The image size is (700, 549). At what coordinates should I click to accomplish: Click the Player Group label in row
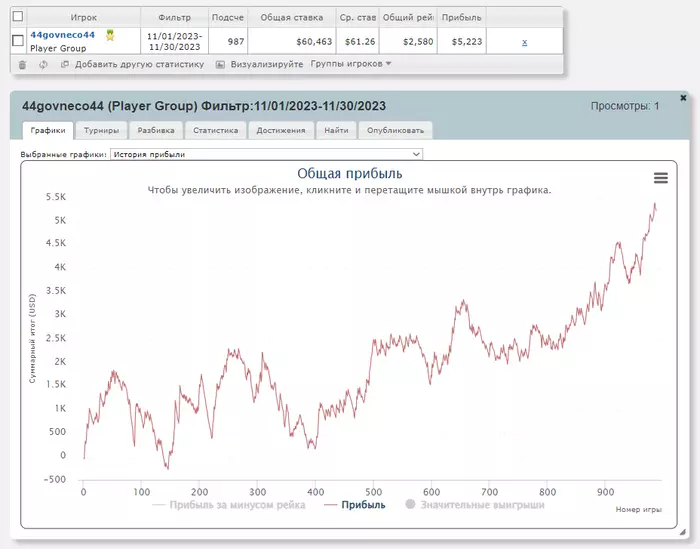pos(58,48)
